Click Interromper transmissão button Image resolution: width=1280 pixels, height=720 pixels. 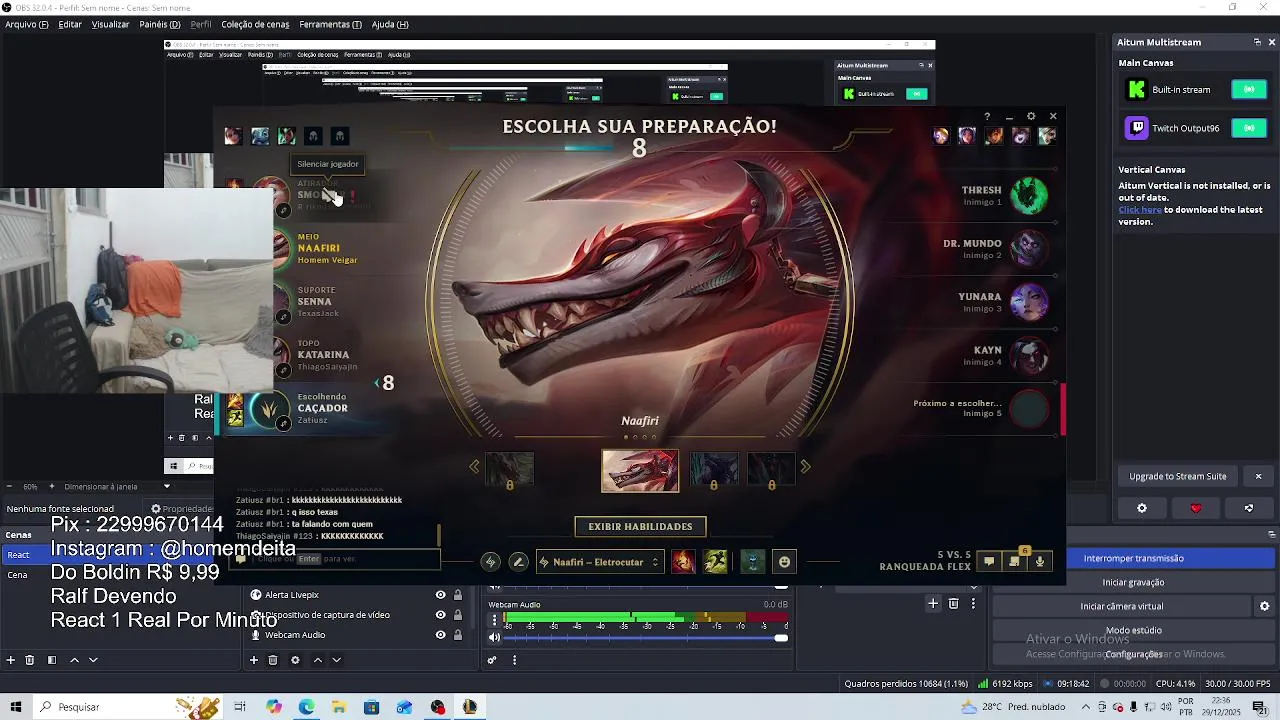(1133, 558)
